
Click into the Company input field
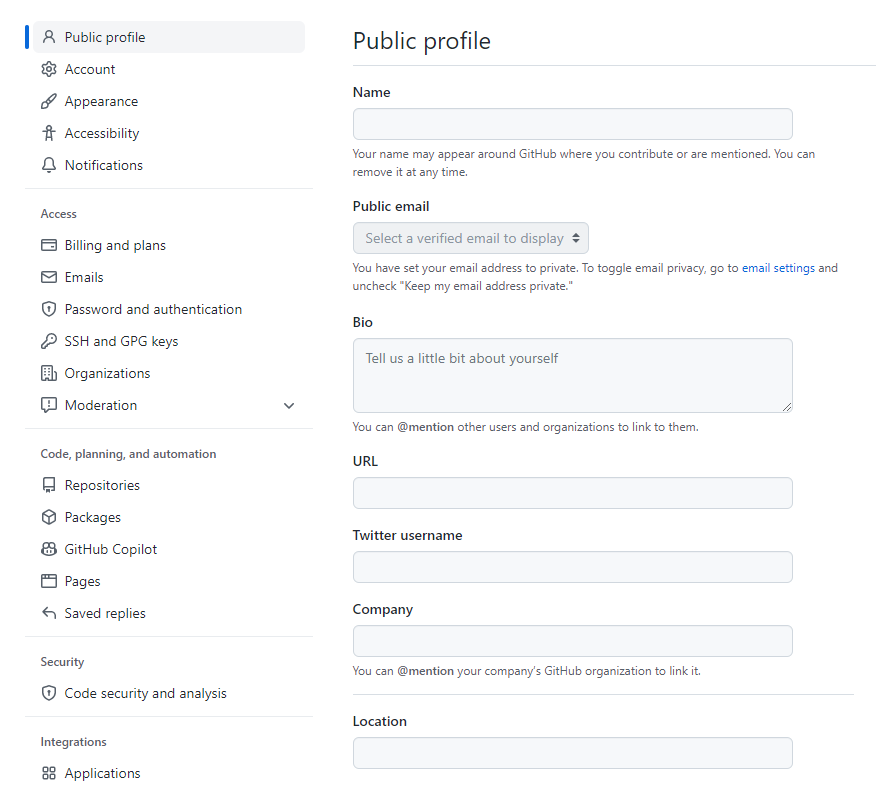[x=572, y=641]
